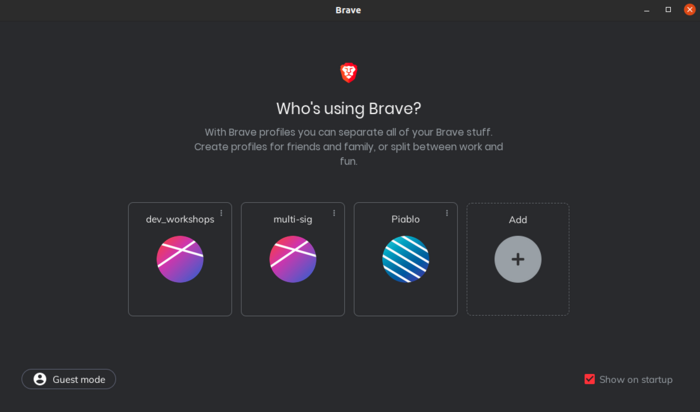Viewport: 700px width, 412px height.
Task: Open Guest mode browsing
Action: tap(69, 379)
